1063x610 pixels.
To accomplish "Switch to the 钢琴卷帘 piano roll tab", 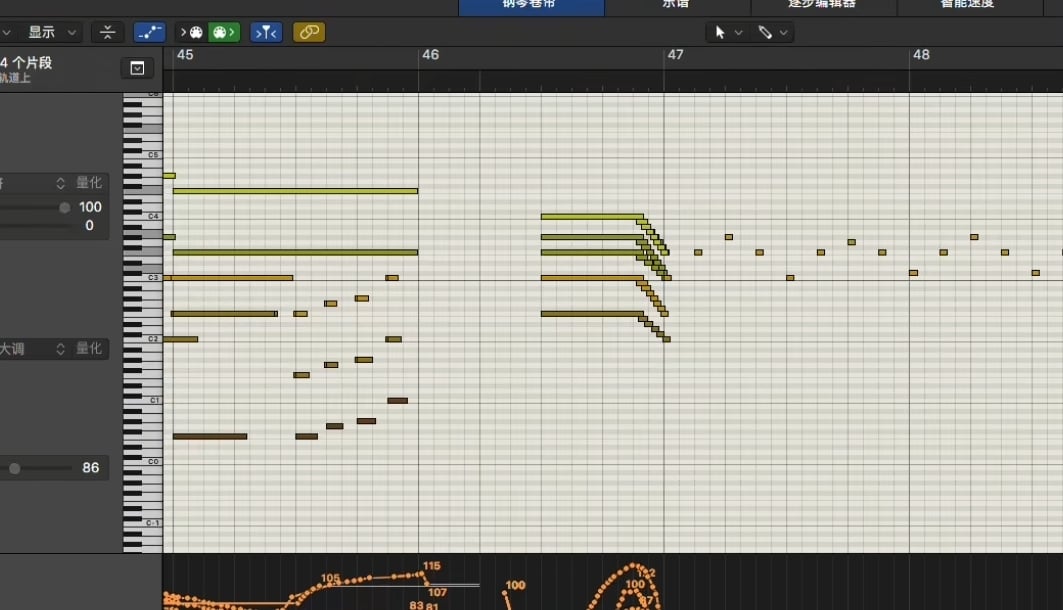I will 531,5.
